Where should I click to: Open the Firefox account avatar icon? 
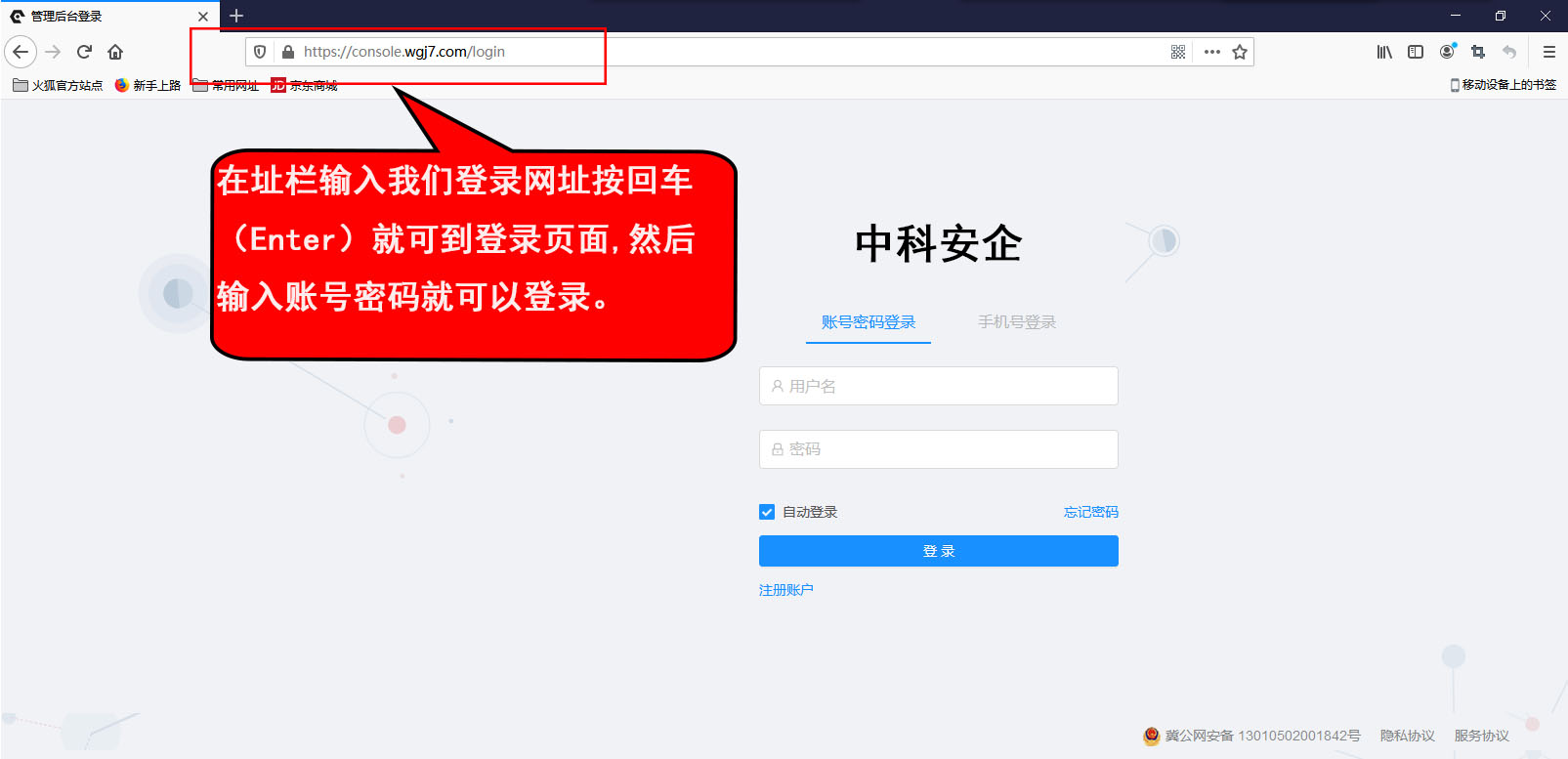coord(1447,52)
